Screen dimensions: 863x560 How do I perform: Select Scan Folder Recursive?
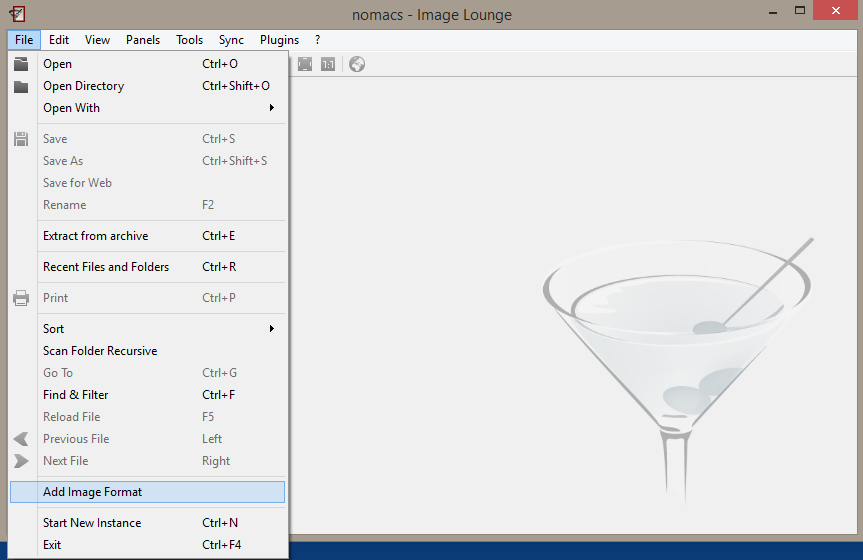click(x=148, y=351)
